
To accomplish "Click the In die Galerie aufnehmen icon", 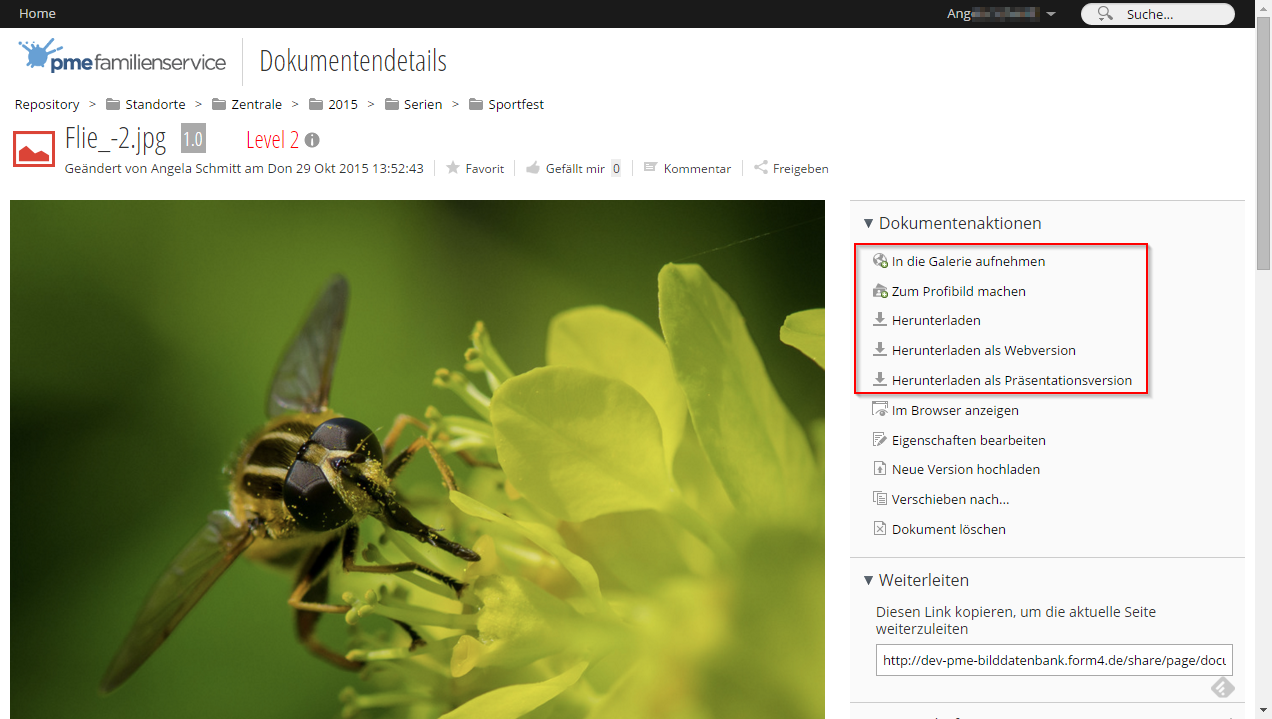I will (x=880, y=261).
